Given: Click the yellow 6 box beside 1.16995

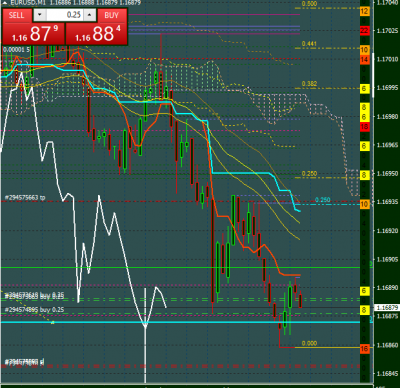Looking at the screenshot, I should pyautogui.click(x=365, y=89).
